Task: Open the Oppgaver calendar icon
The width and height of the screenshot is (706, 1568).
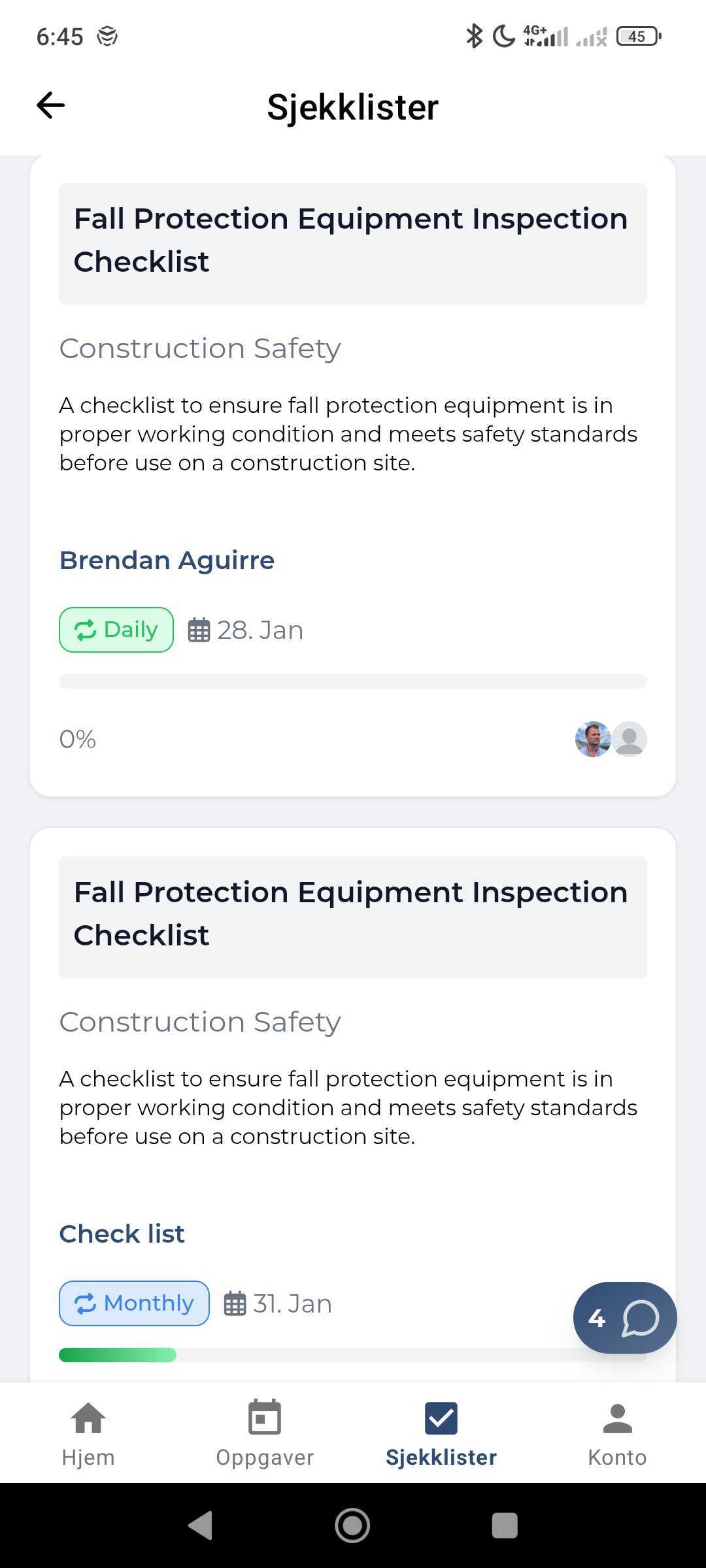Action: point(265,1418)
